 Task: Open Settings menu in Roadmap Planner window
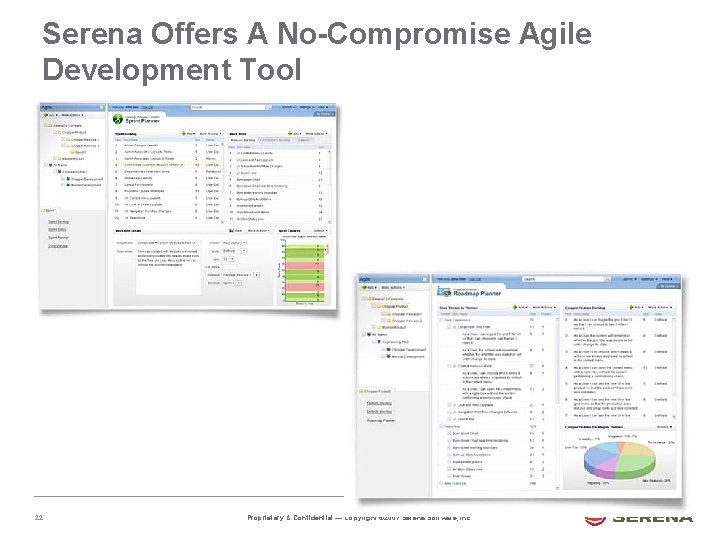649,279
